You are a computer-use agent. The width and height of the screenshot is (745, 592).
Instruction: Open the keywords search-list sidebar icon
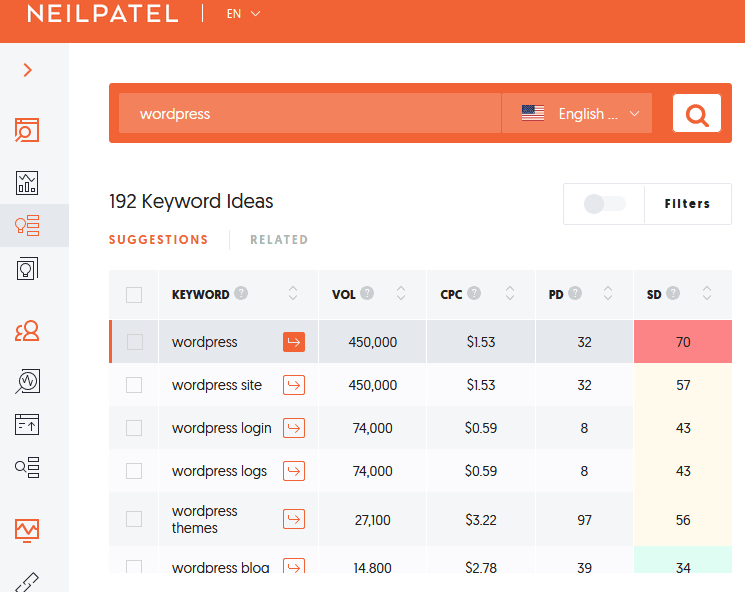tap(27, 468)
